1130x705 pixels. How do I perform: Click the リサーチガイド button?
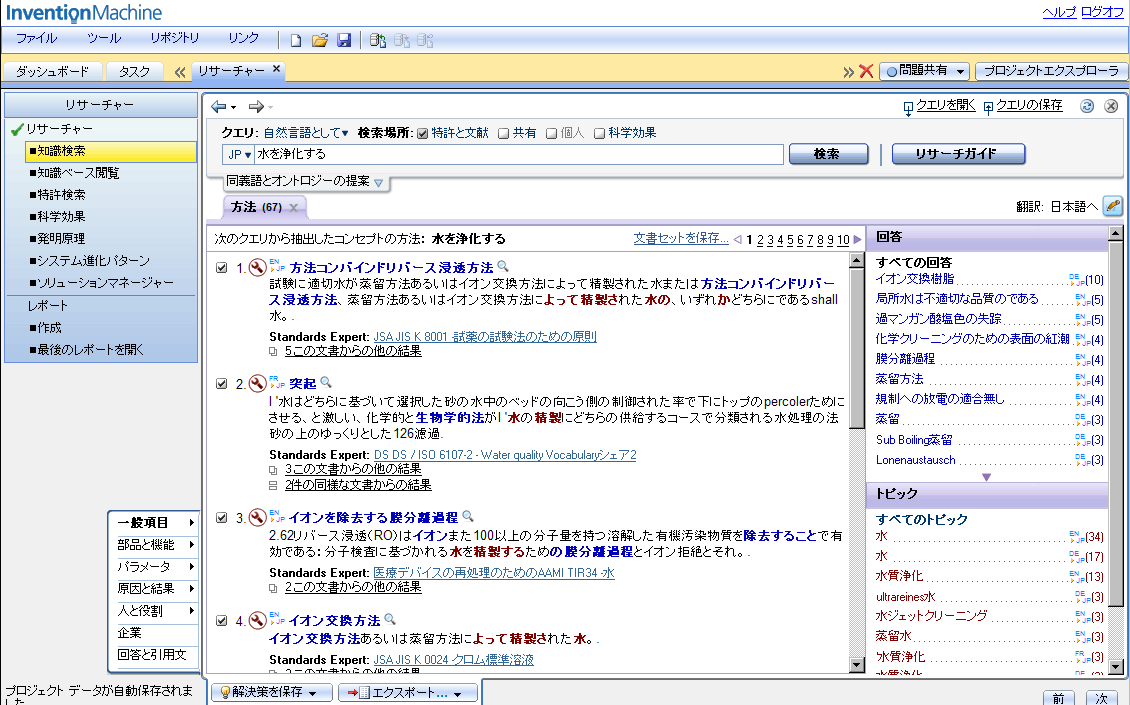point(958,154)
